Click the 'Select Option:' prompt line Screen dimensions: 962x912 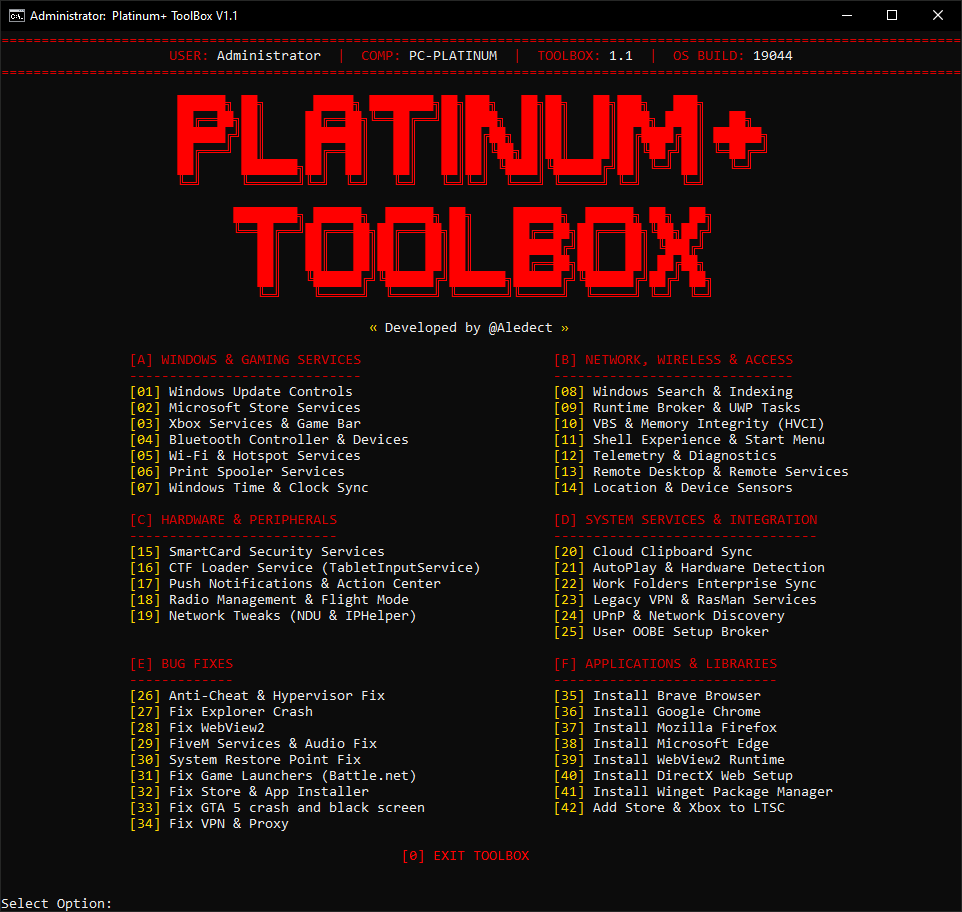[56, 903]
